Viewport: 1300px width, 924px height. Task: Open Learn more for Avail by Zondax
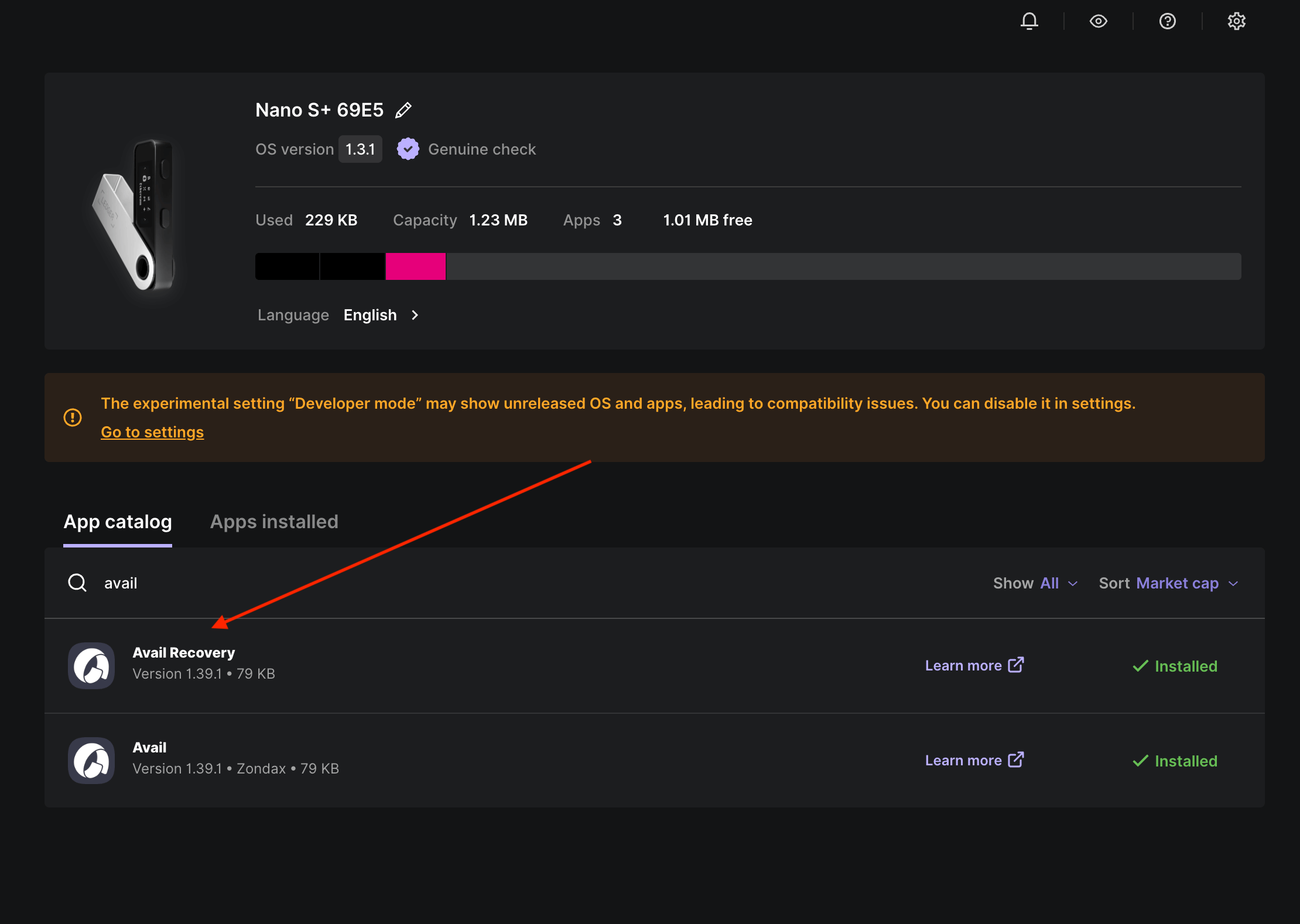(x=974, y=761)
